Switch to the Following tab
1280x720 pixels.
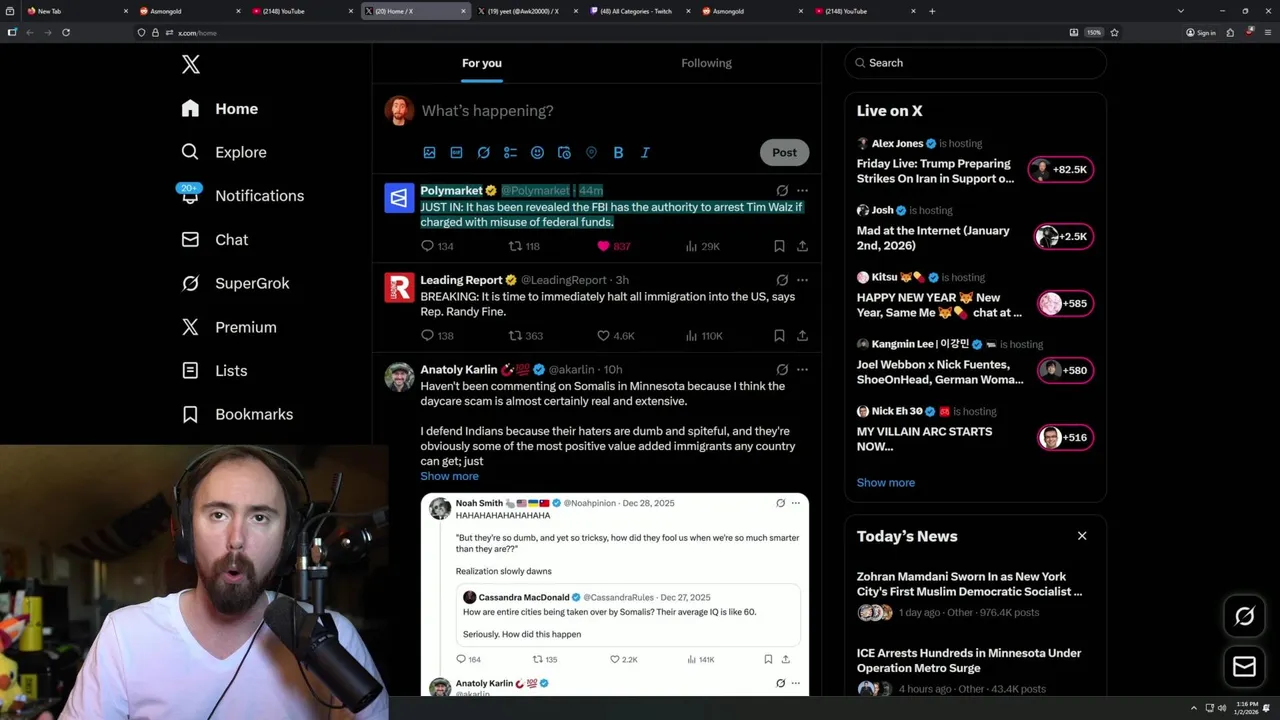pyautogui.click(x=707, y=63)
